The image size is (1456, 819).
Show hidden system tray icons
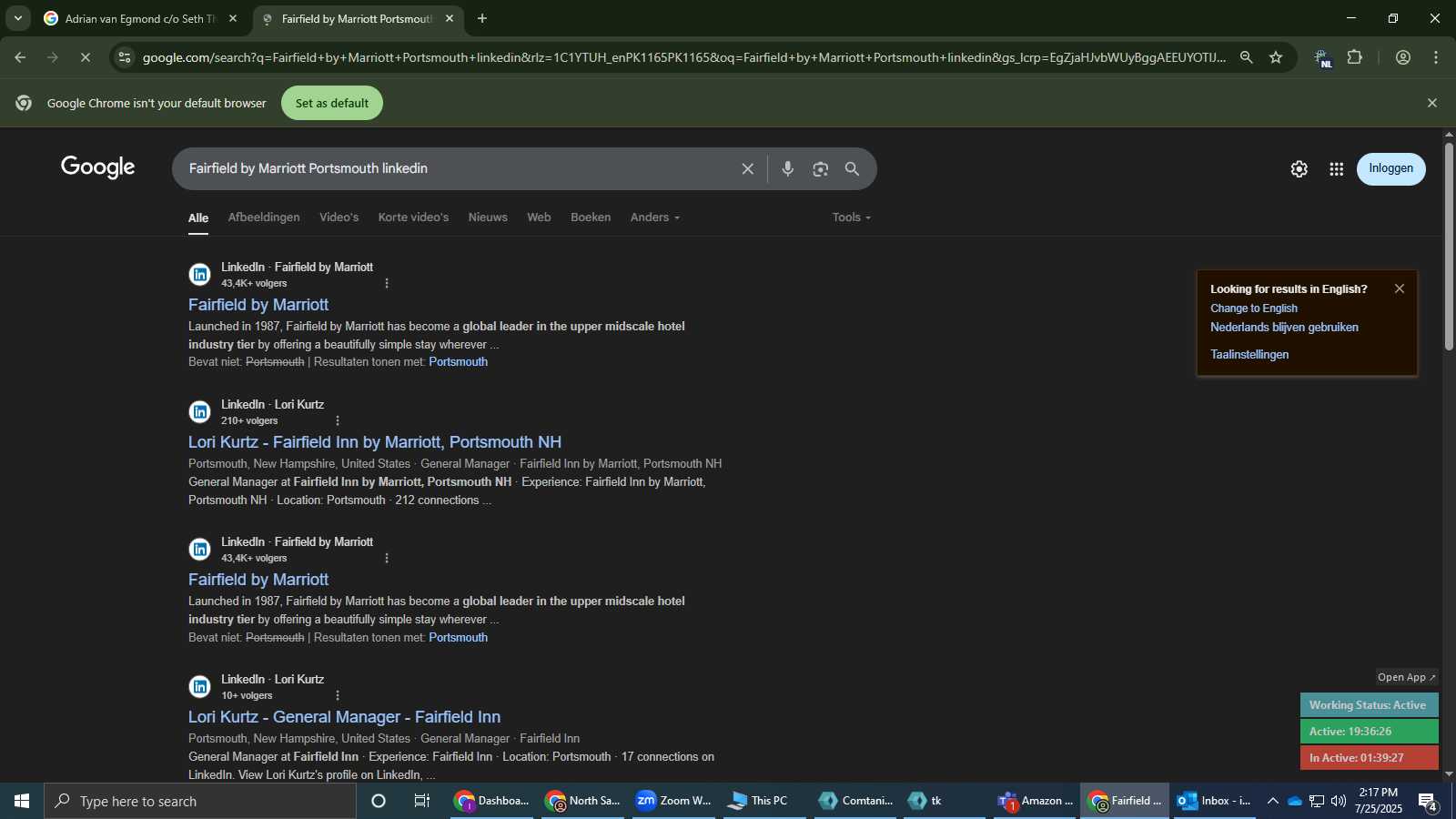[1272, 801]
